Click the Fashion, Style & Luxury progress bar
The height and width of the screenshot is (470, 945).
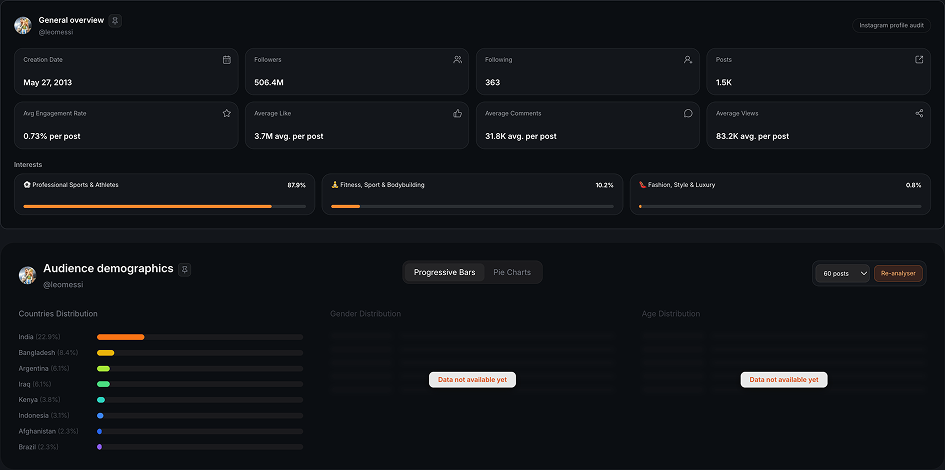pyautogui.click(x=780, y=206)
